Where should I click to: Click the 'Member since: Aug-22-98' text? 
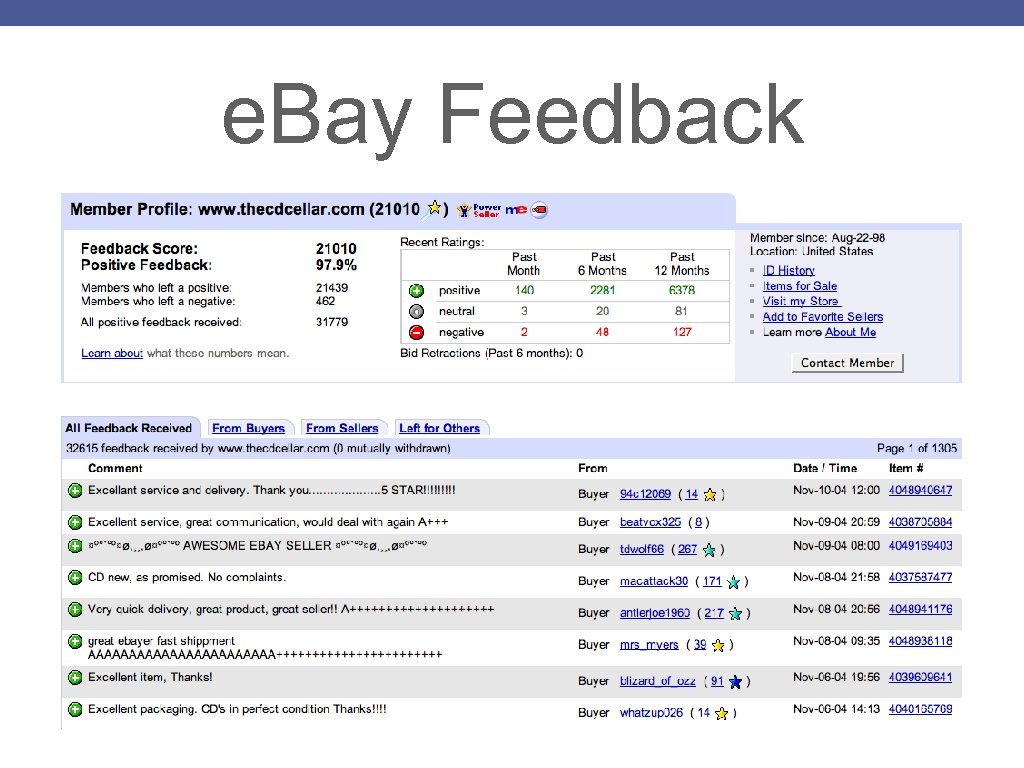click(817, 238)
